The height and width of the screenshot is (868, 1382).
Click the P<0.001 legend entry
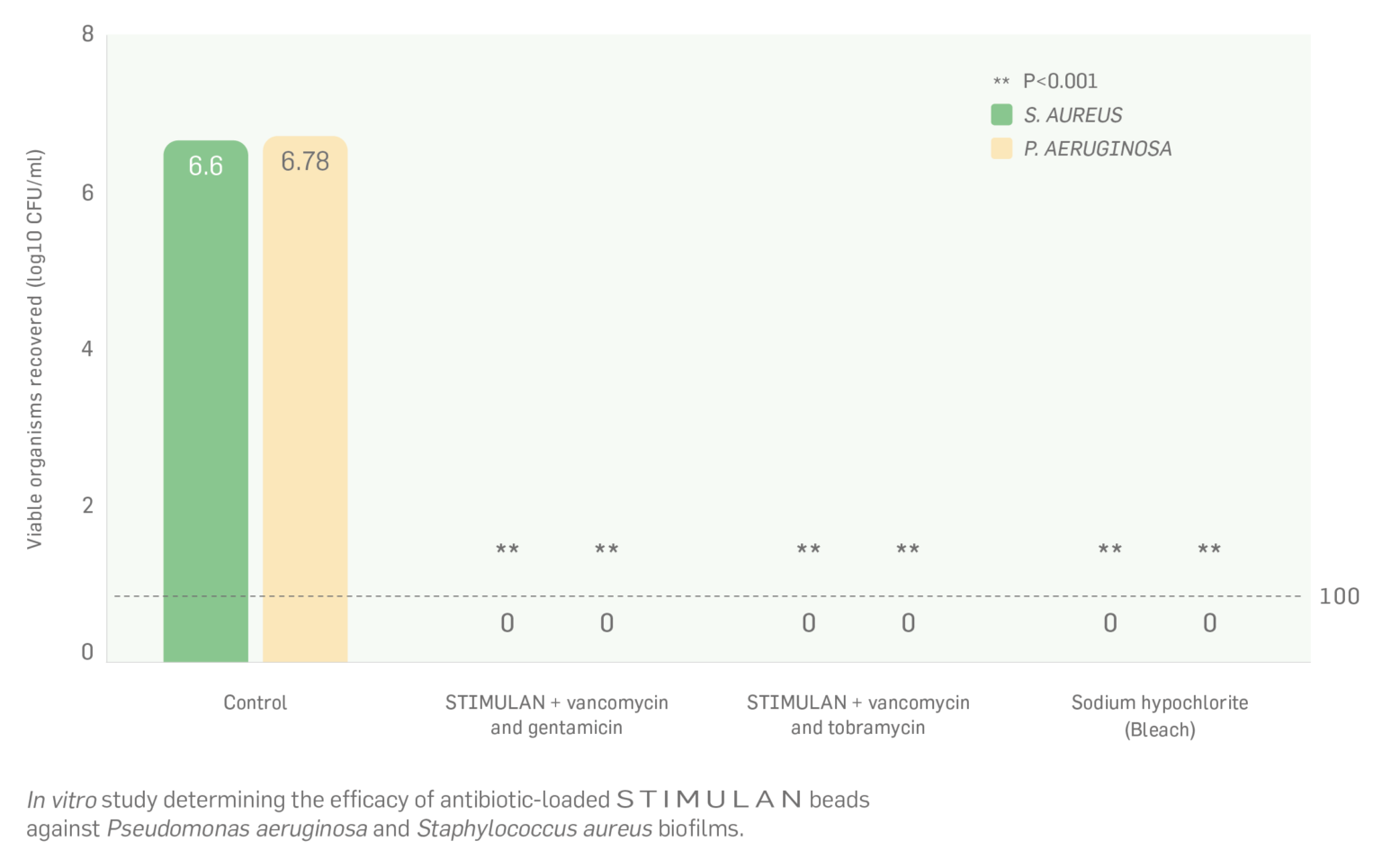1059,81
